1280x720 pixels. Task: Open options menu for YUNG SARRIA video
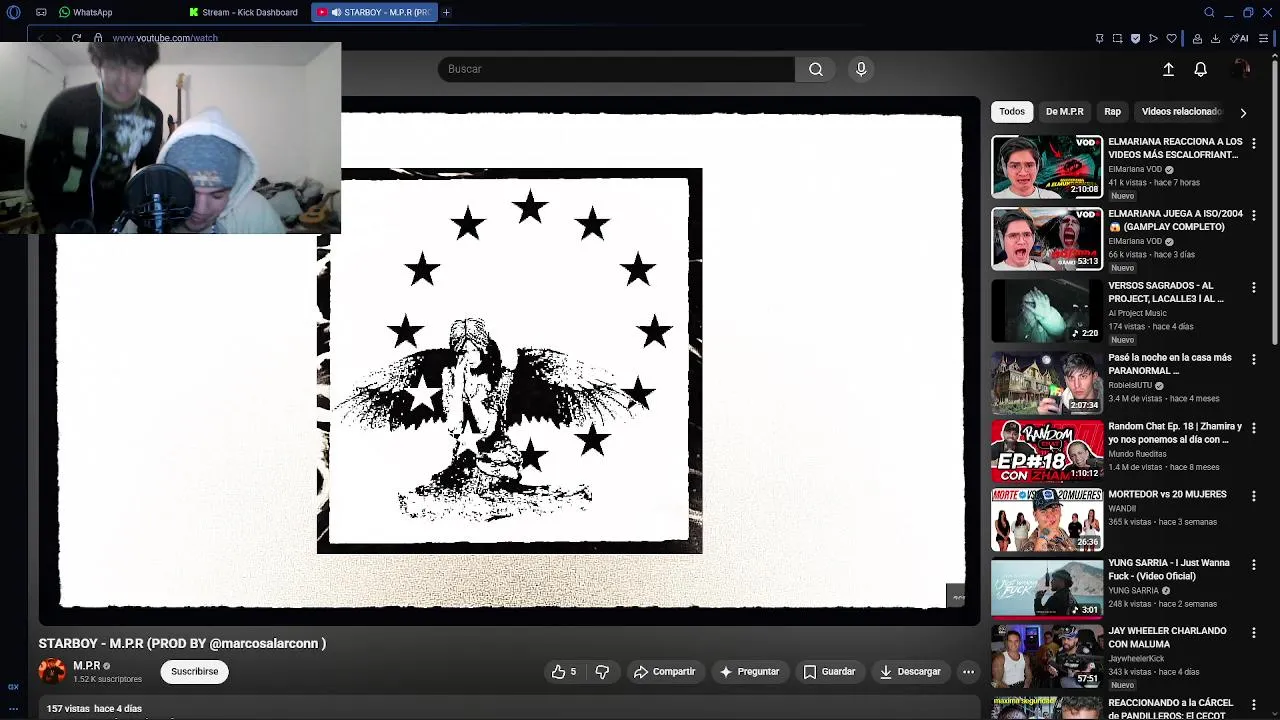pos(1253,564)
